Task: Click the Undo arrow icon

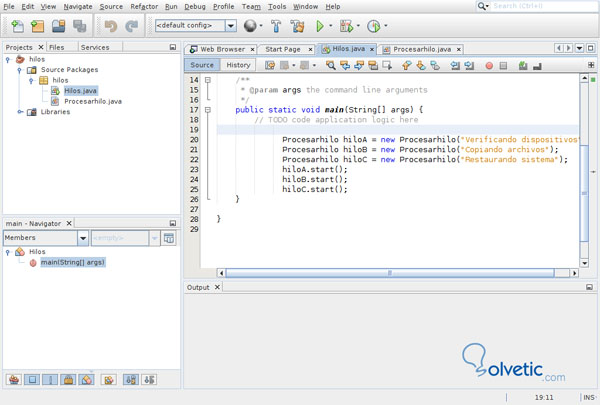Action: point(111,26)
